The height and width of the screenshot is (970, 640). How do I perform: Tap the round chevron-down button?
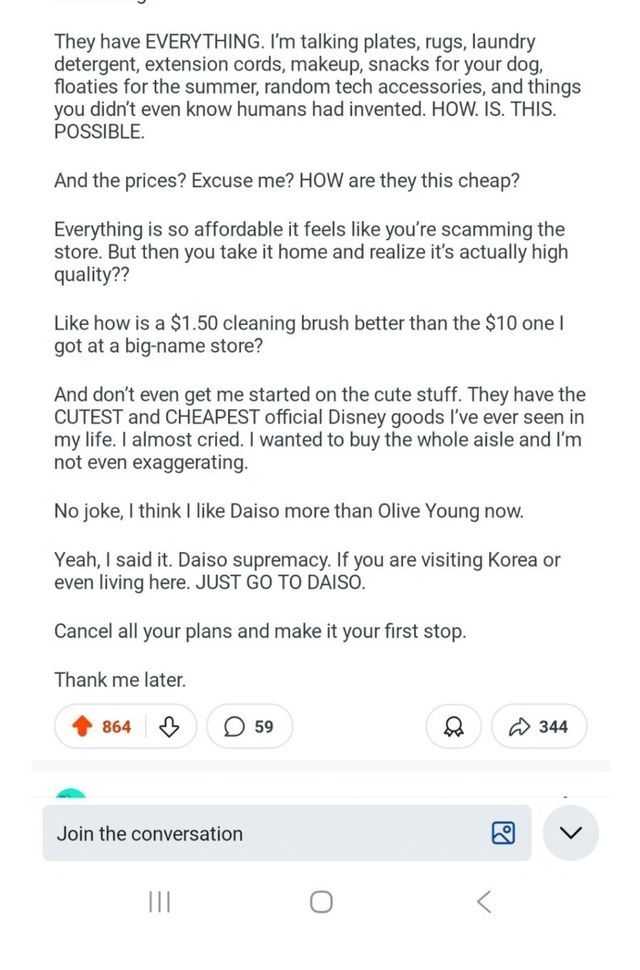pyautogui.click(x=571, y=834)
